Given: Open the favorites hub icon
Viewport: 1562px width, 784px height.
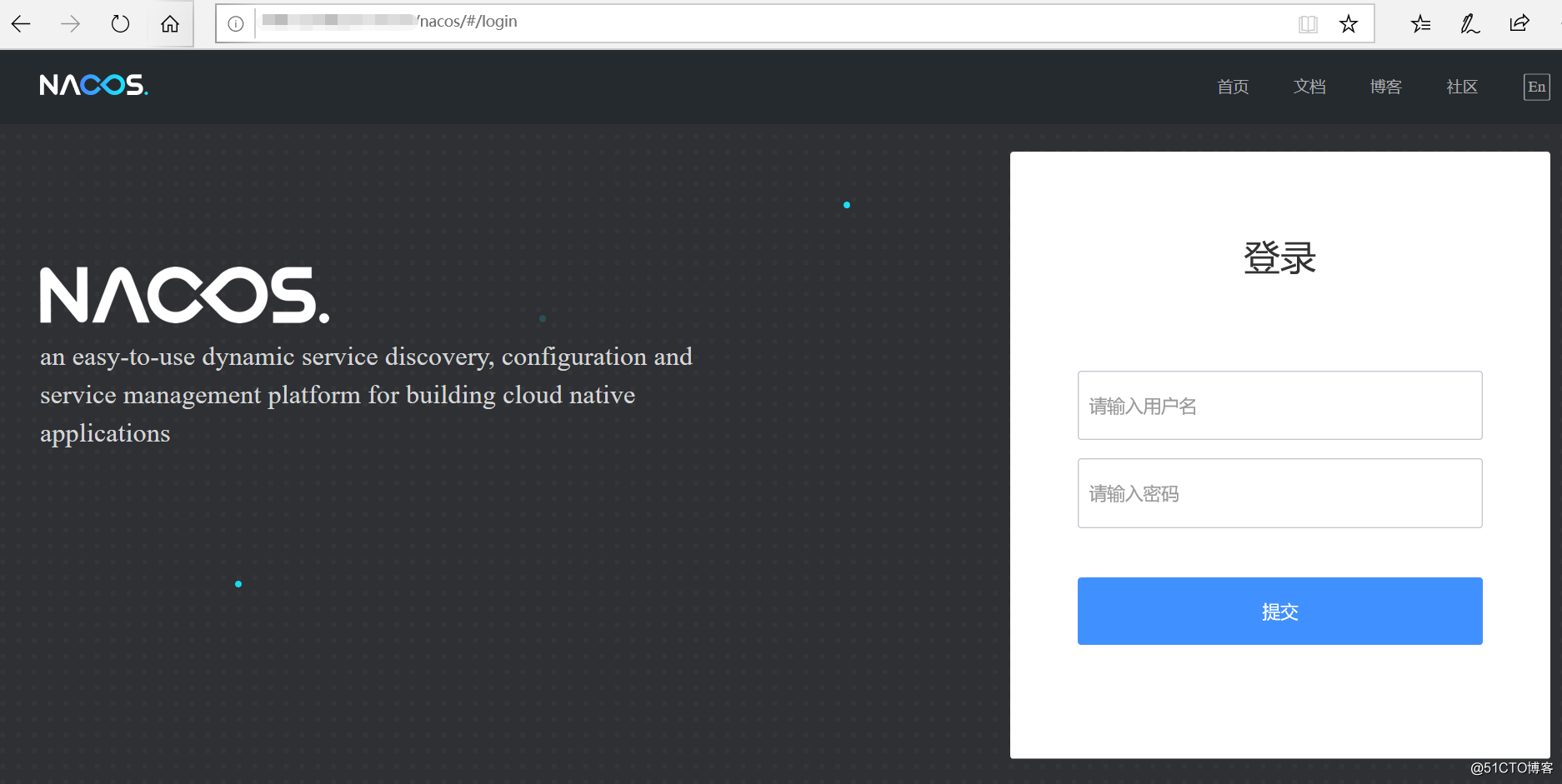Looking at the screenshot, I should [1421, 24].
